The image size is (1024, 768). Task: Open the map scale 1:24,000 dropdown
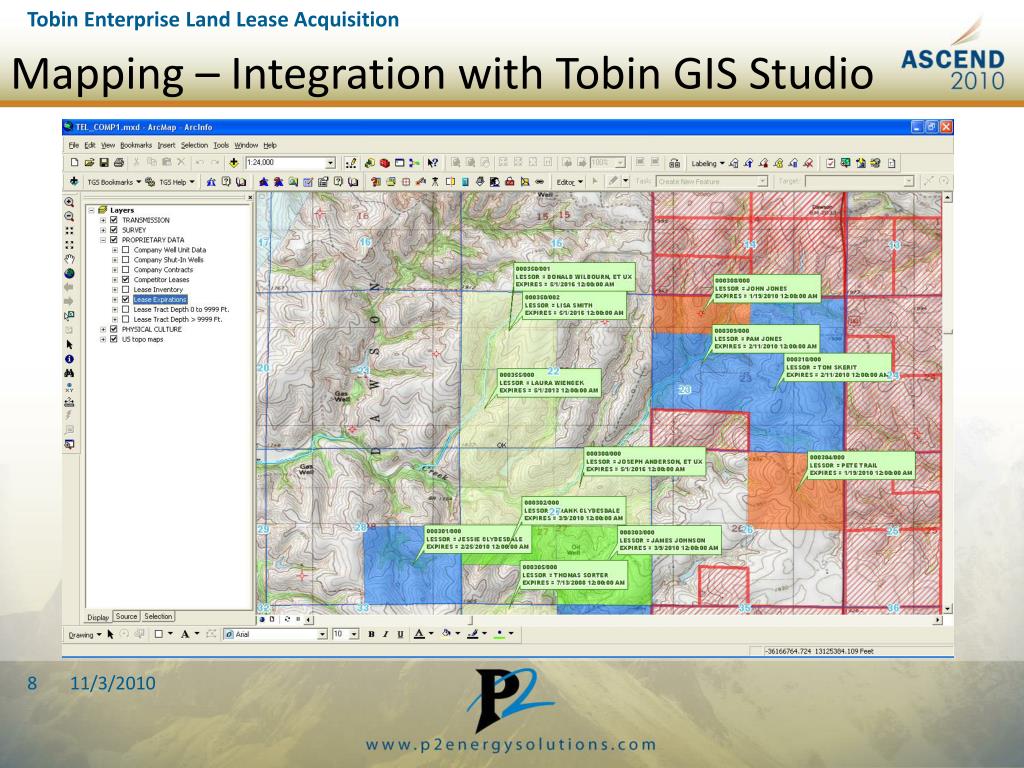click(330, 163)
